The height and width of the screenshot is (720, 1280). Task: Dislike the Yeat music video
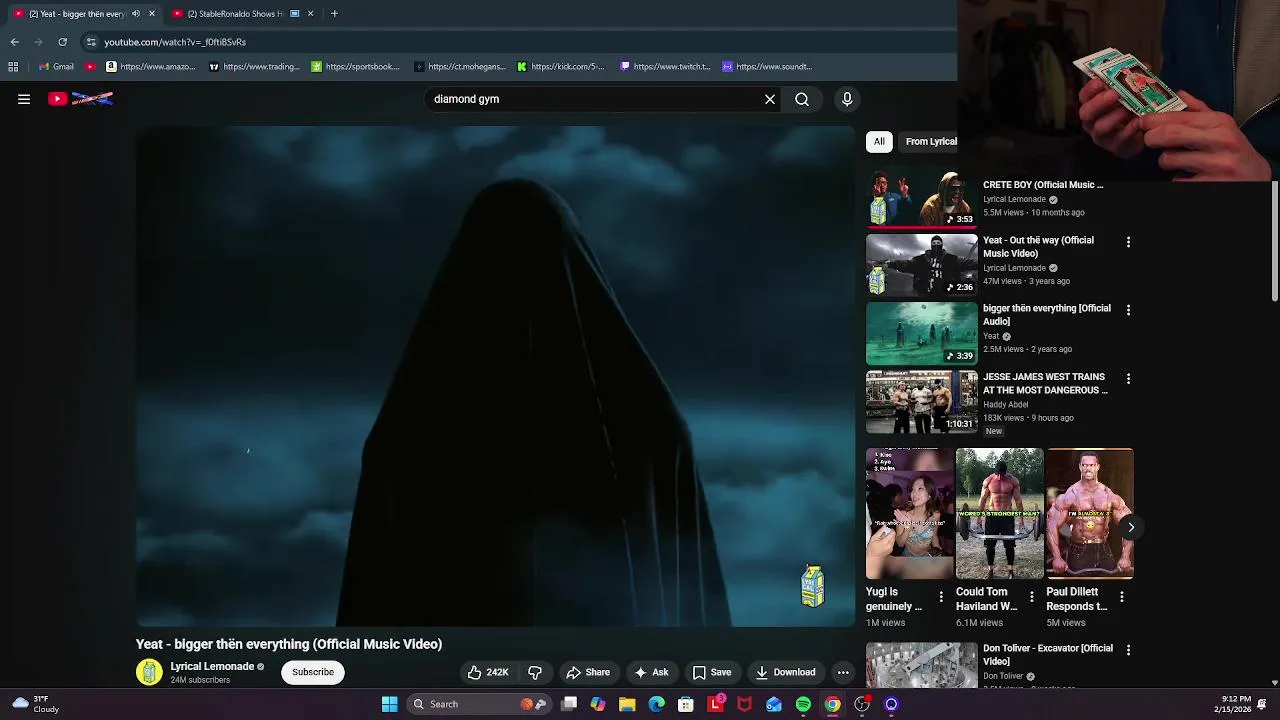coord(535,672)
